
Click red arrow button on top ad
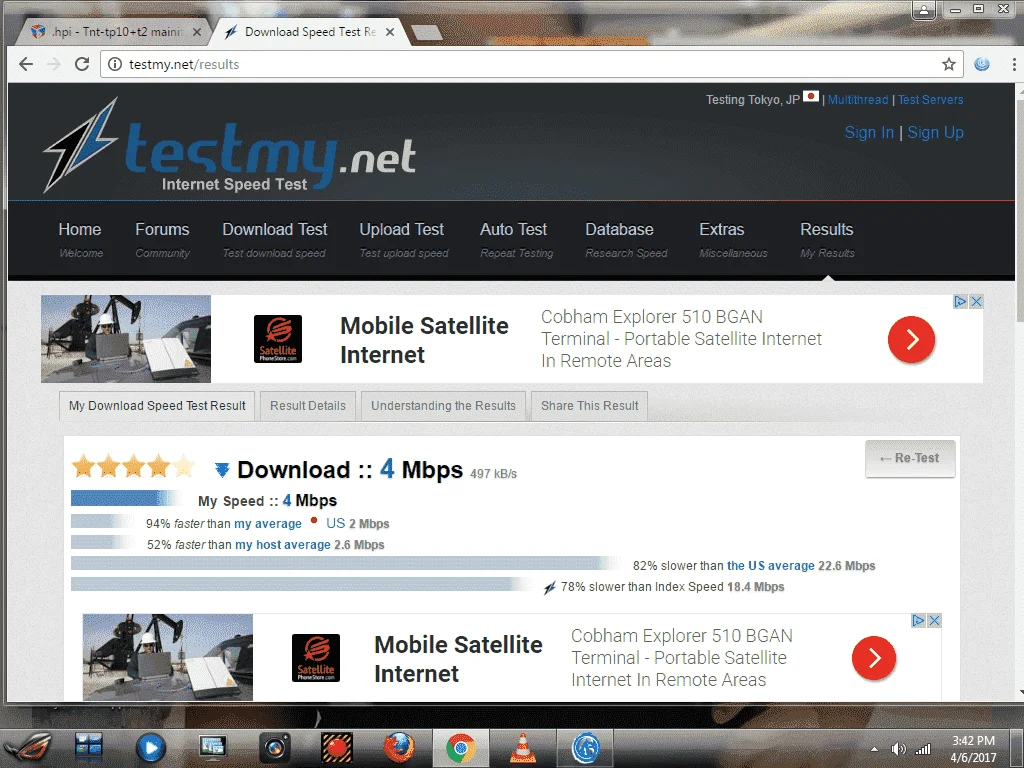pos(911,339)
